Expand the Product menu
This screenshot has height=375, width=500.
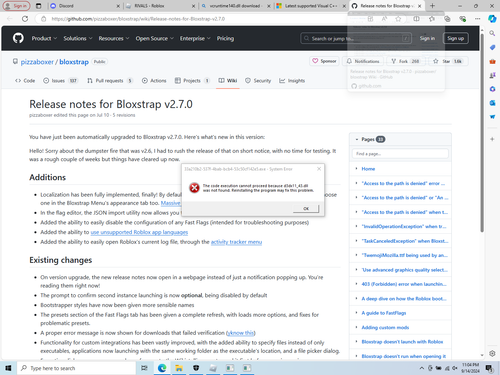pos(44,38)
